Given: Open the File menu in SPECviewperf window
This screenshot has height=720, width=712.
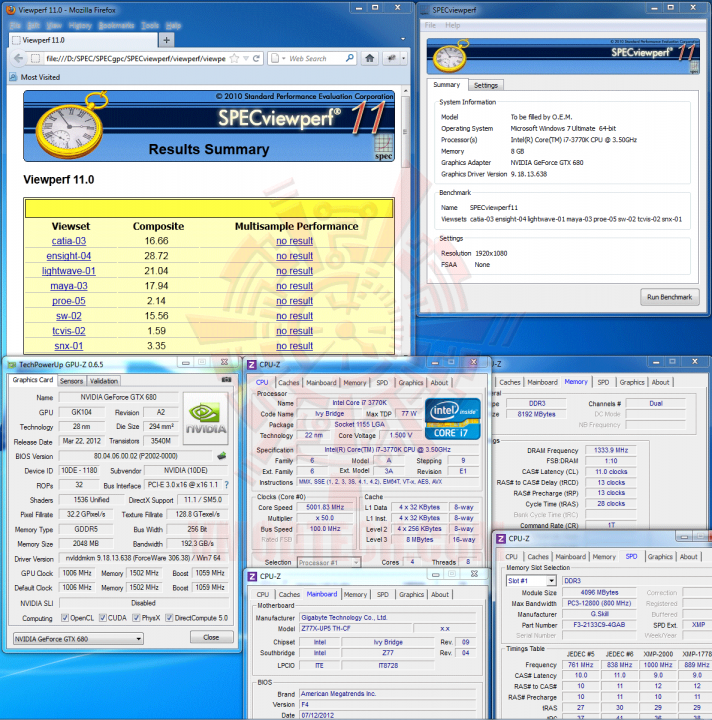Looking at the screenshot, I should [x=430, y=25].
